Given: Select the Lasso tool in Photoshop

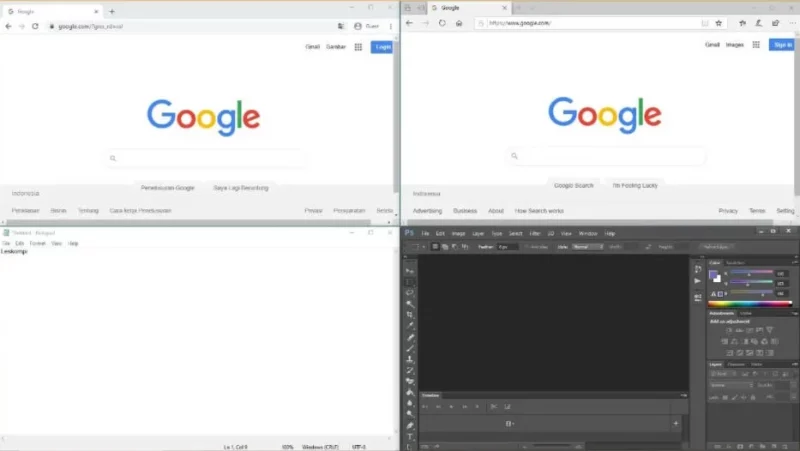Looking at the screenshot, I should pyautogui.click(x=410, y=293).
